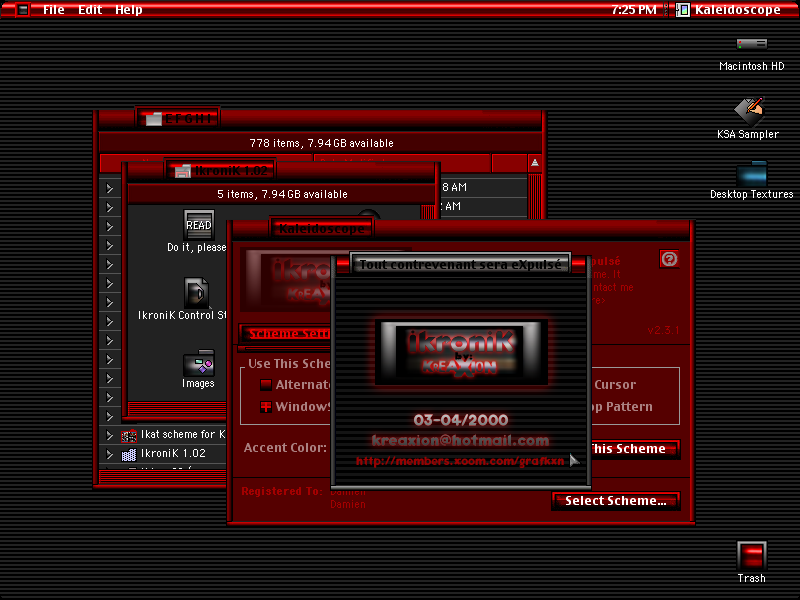The height and width of the screenshot is (600, 800).
Task: Select the IkroniK 1.02 folder icon in EFGHI list
Action: [x=129, y=454]
